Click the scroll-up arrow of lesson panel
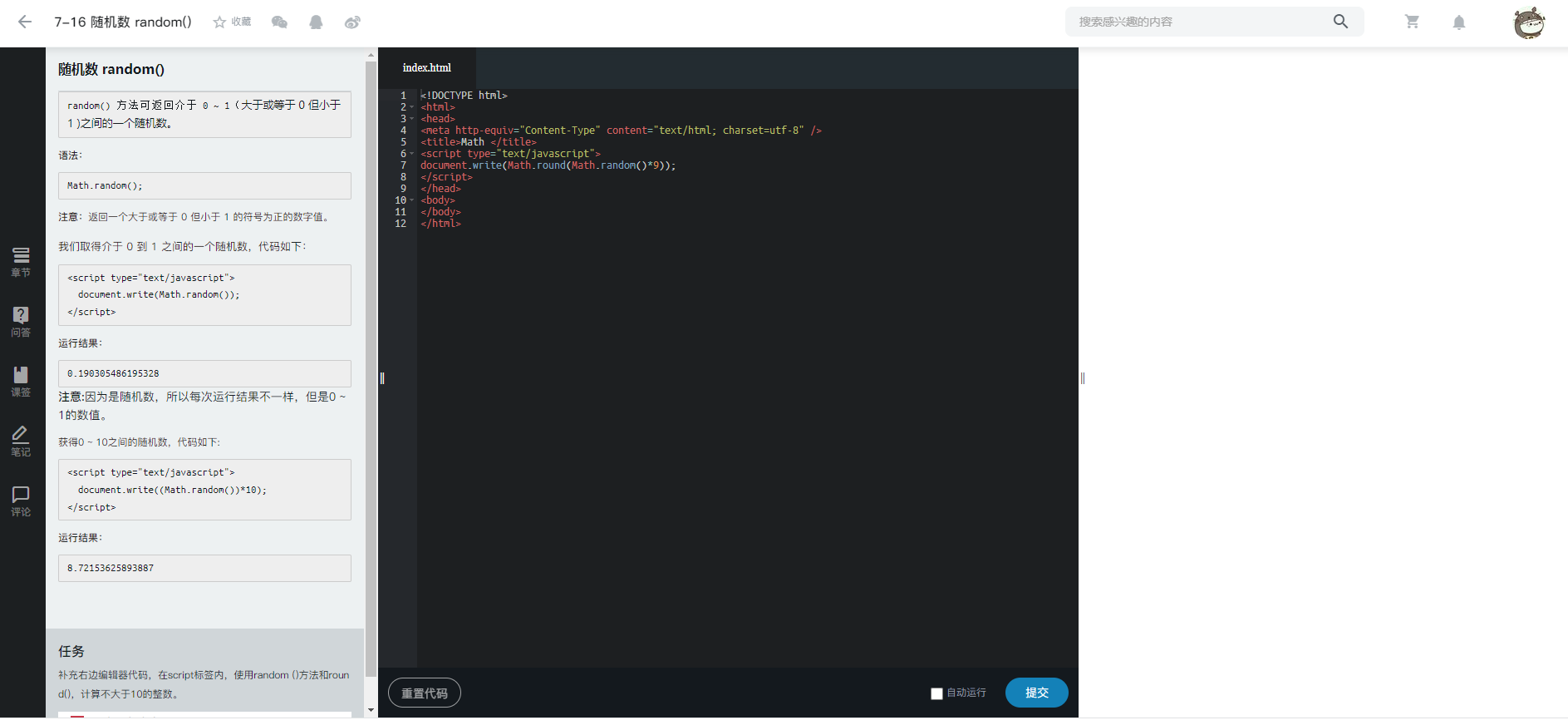This screenshot has height=725, width=1568. (371, 54)
